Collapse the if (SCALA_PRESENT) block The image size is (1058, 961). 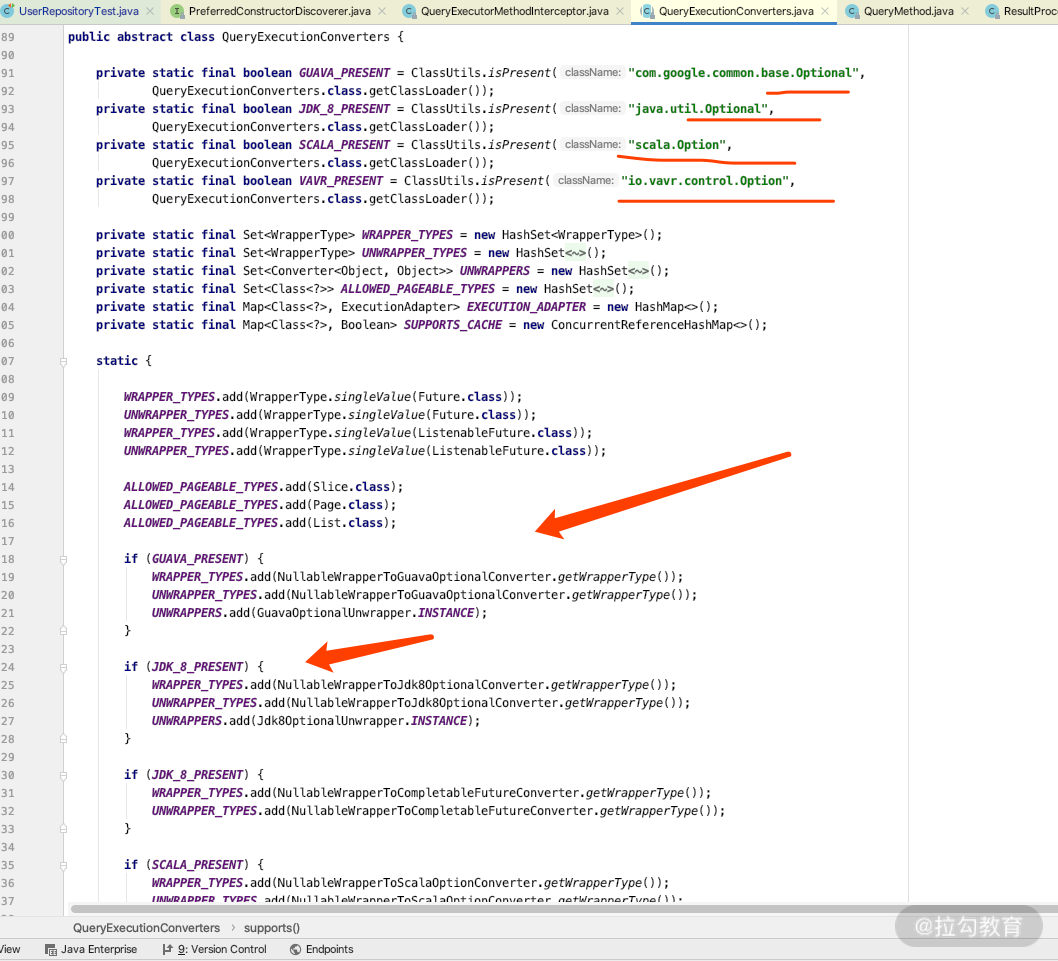[x=63, y=865]
